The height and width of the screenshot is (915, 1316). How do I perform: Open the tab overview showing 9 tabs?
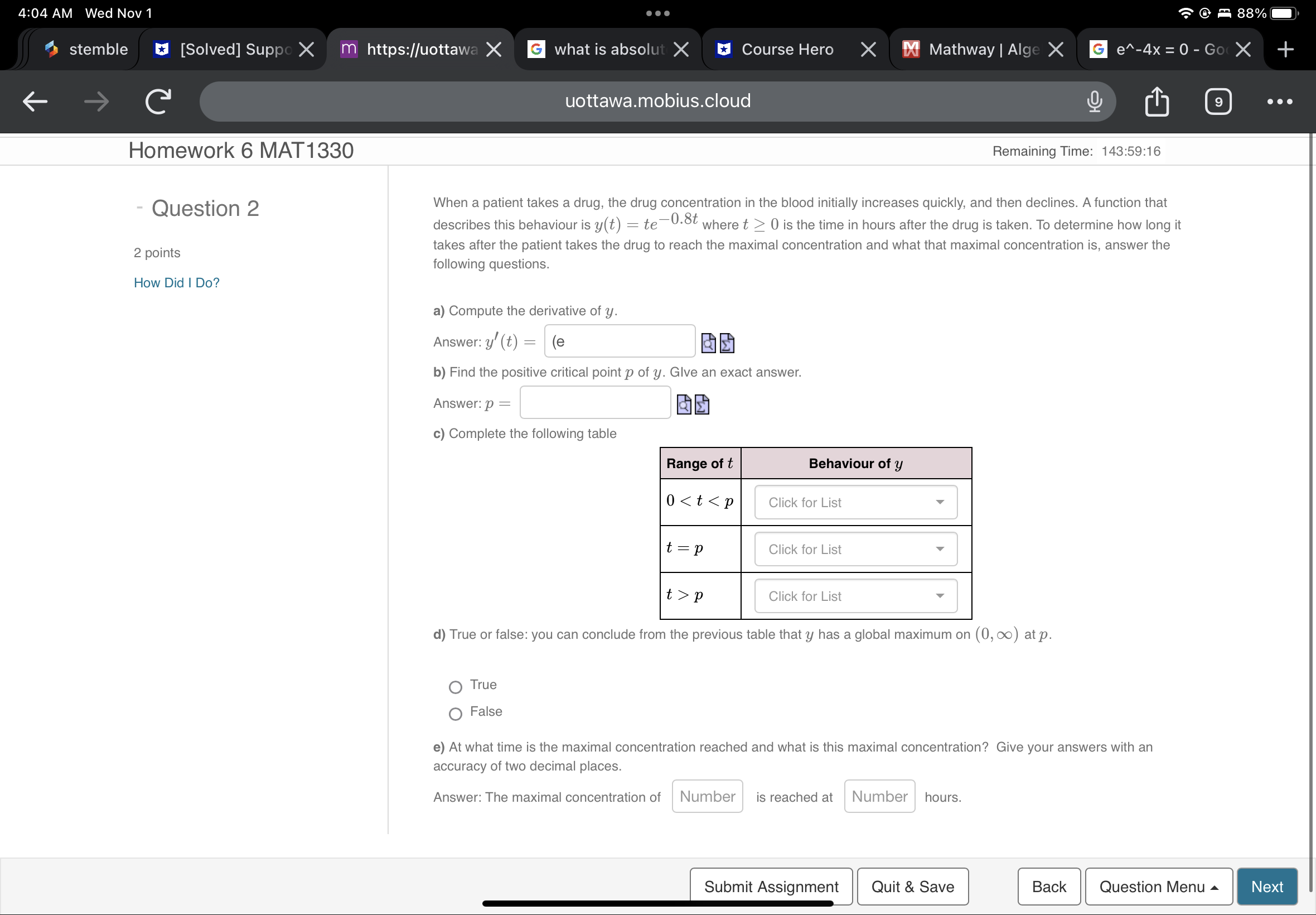(1218, 102)
